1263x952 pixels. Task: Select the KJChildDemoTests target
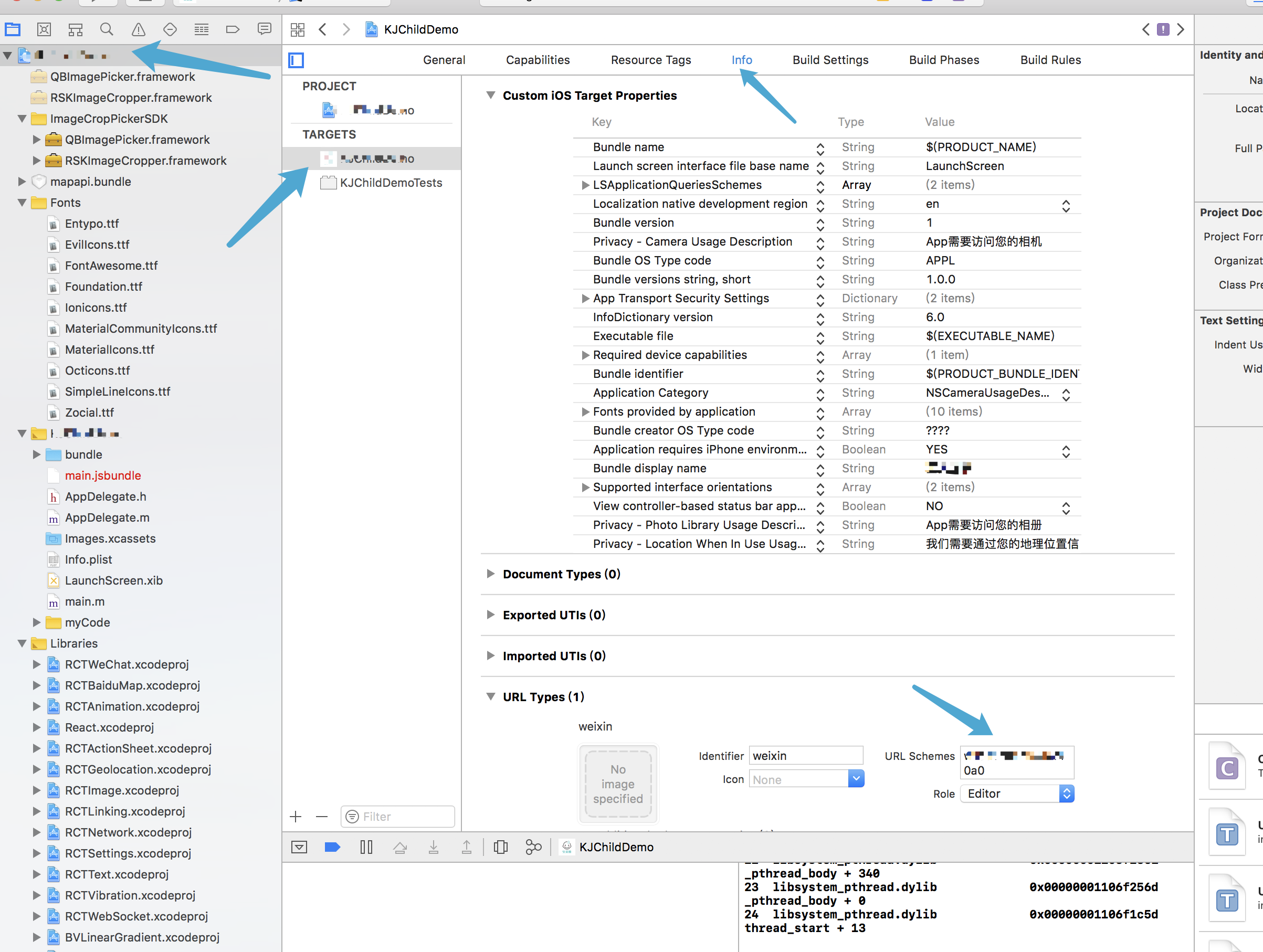(x=391, y=183)
